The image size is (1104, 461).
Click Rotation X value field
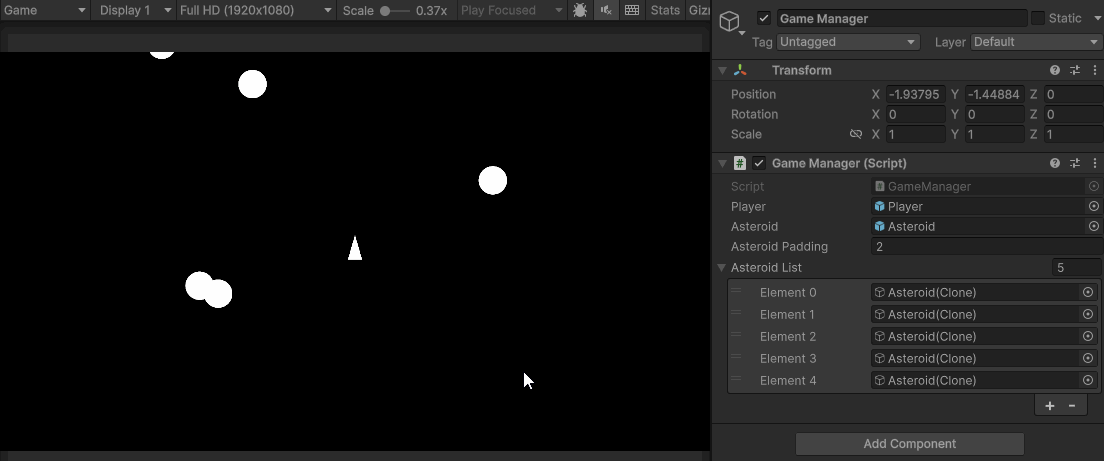[915, 114]
